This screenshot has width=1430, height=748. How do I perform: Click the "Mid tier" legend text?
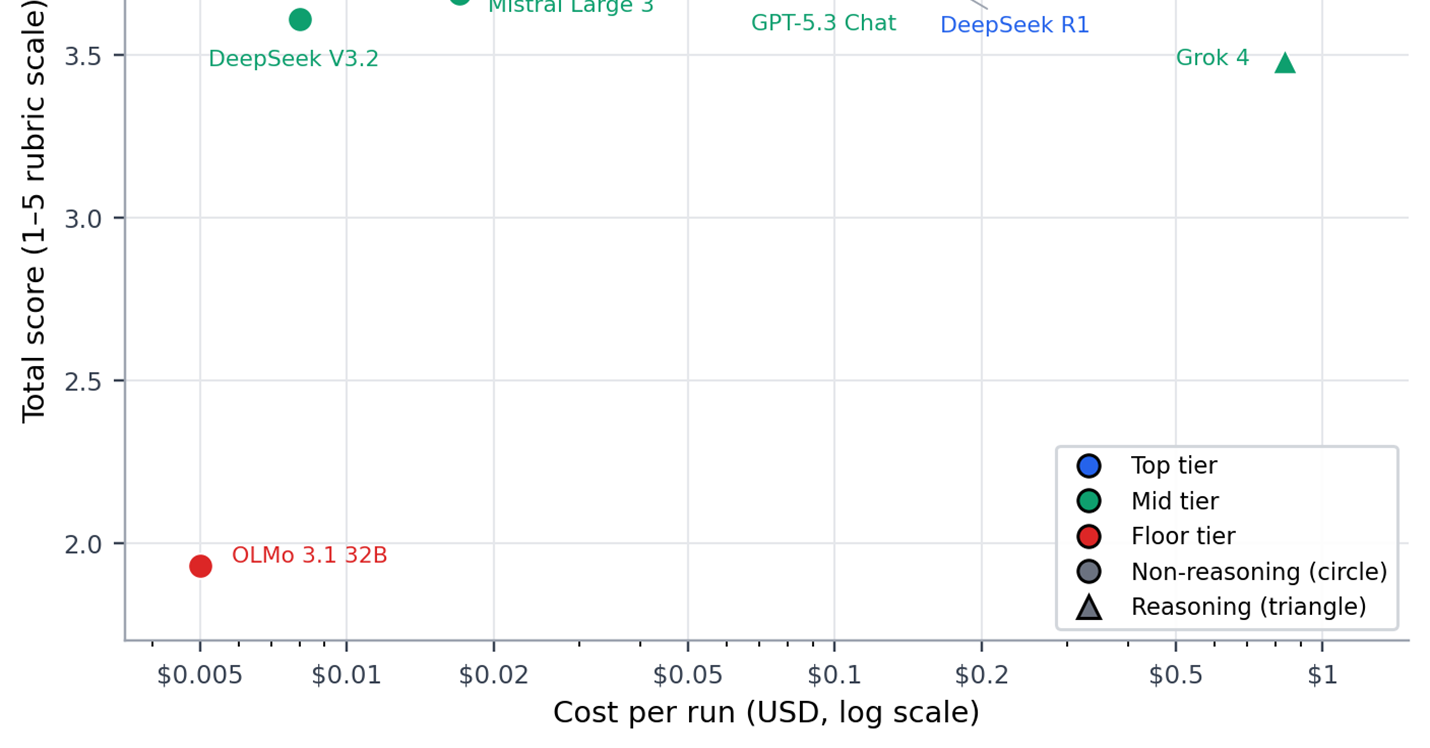click(1175, 501)
